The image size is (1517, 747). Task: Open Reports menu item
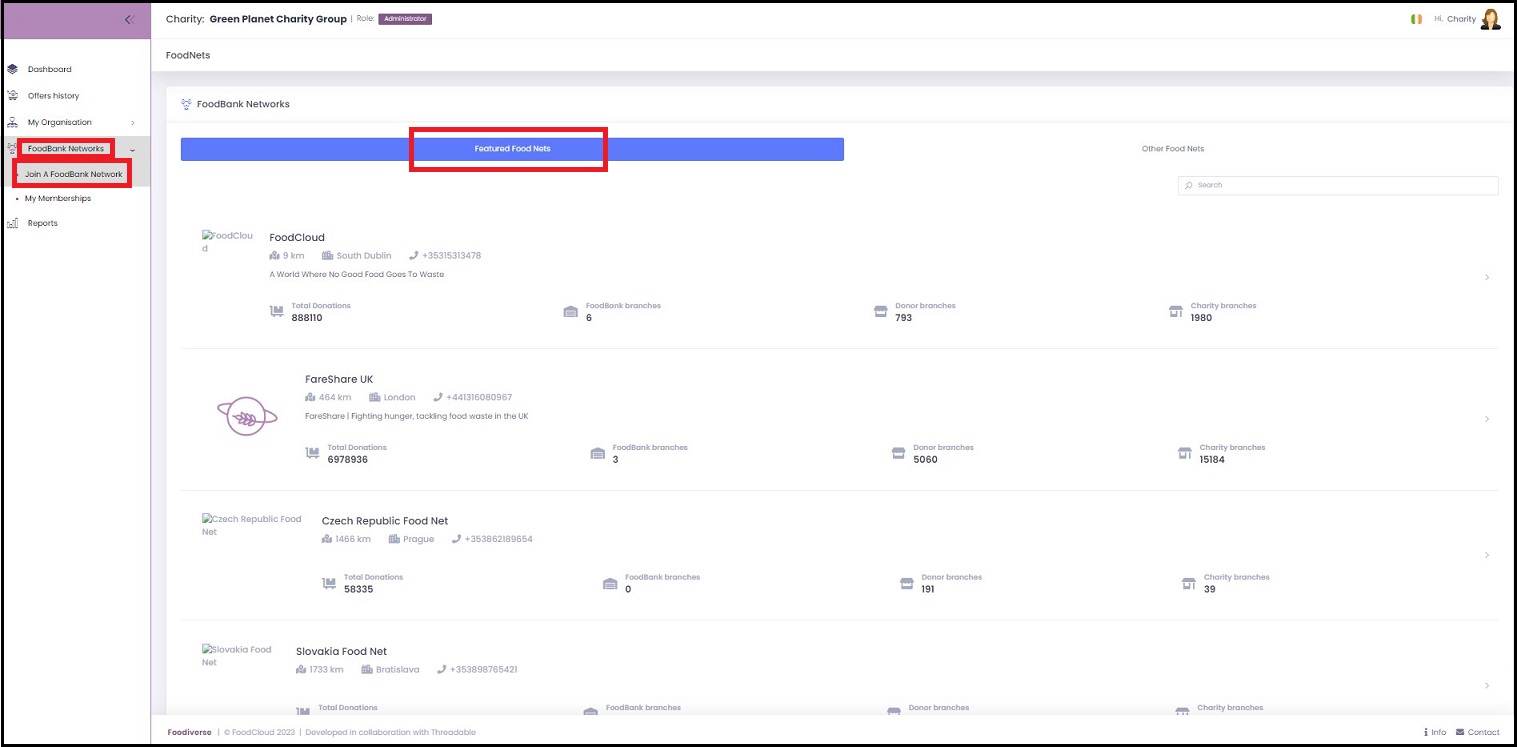point(43,223)
